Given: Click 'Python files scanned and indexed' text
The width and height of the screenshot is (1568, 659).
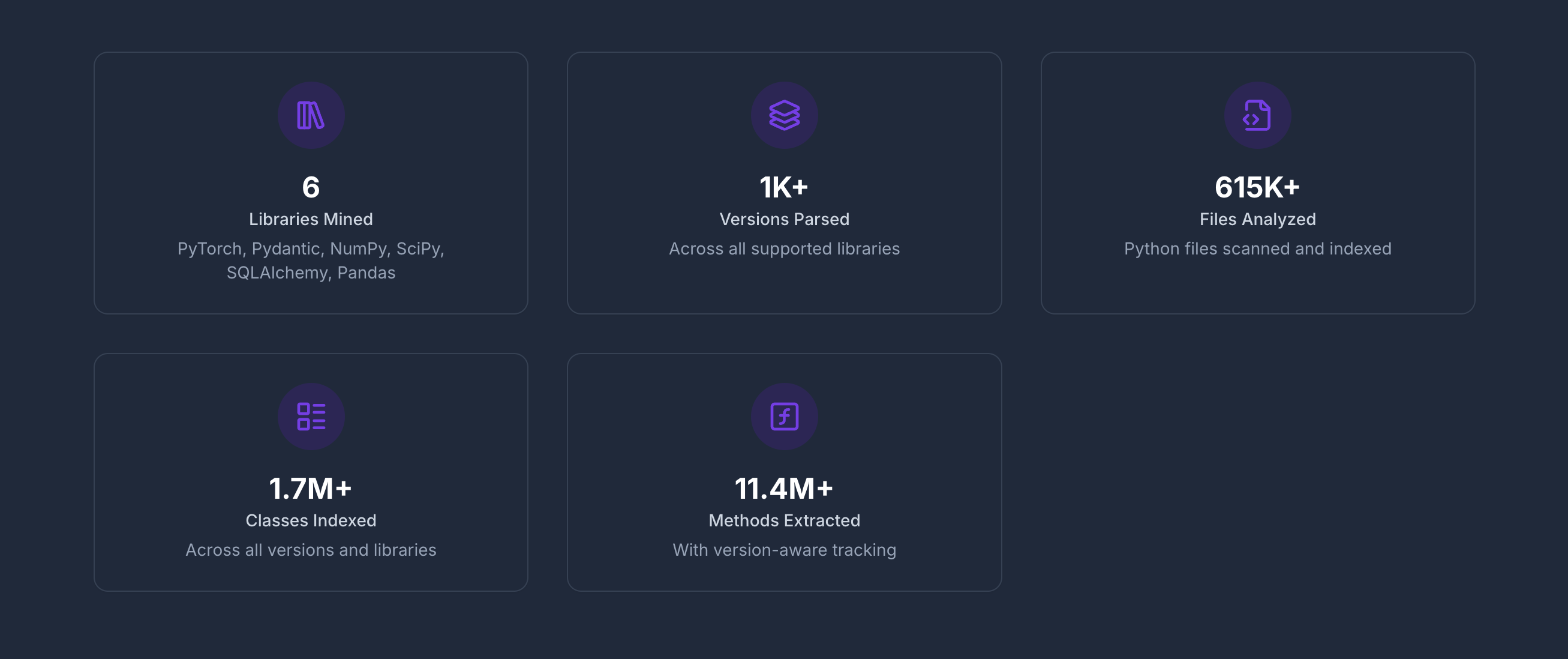Looking at the screenshot, I should click(x=1257, y=248).
